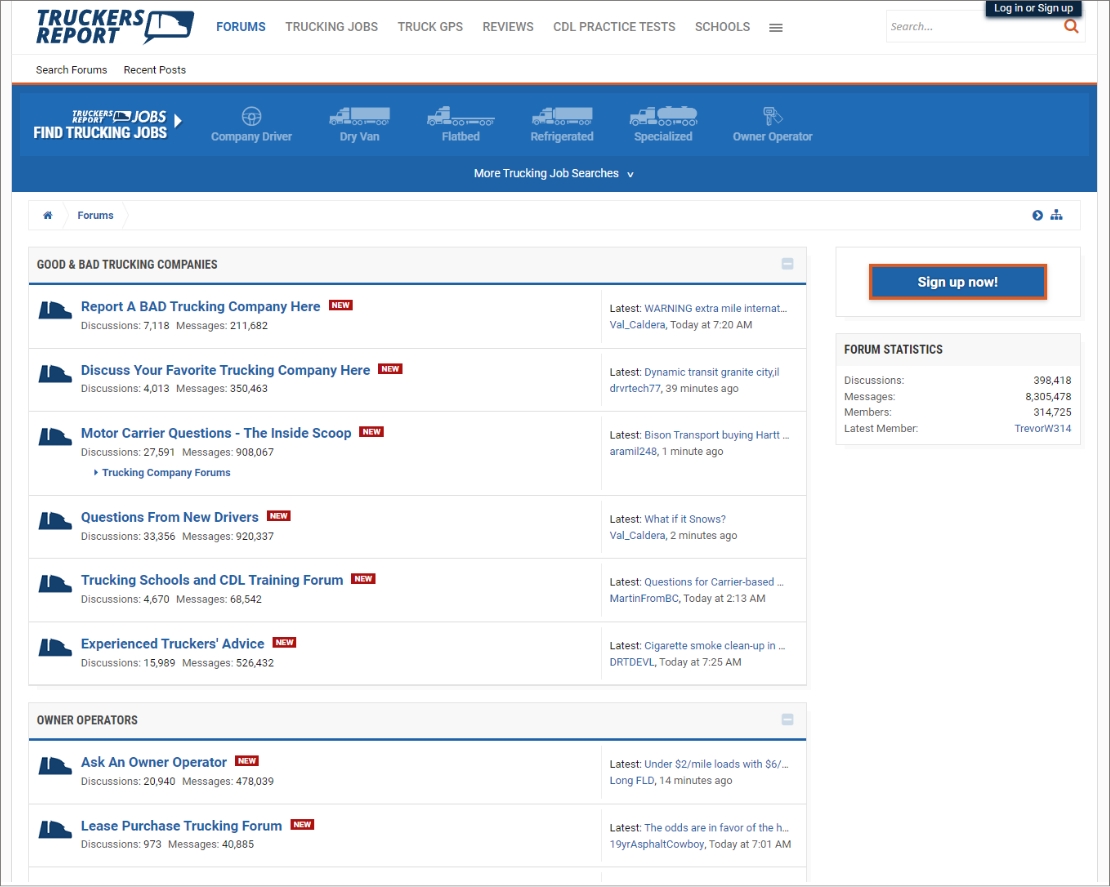Open the hamburger menu in navigation bar
This screenshot has height=887, width=1110.
click(x=776, y=28)
